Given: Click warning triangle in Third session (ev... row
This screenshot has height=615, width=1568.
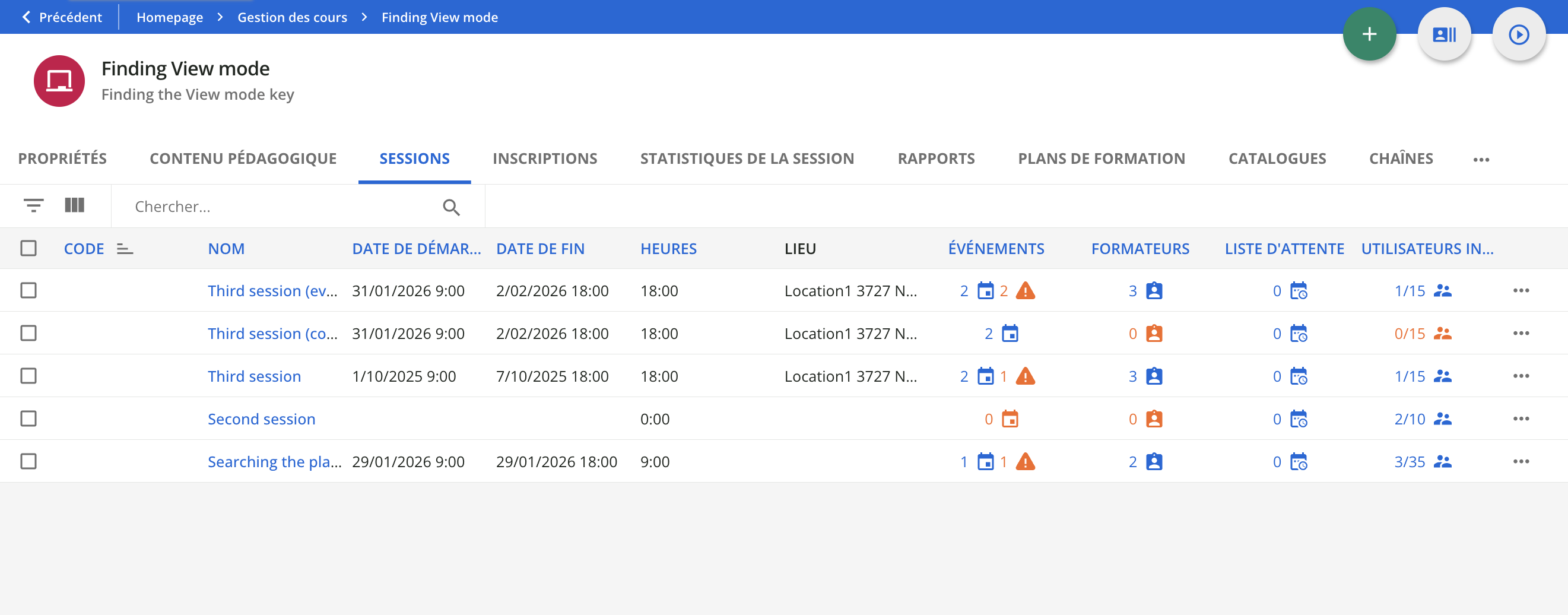Looking at the screenshot, I should pos(1025,291).
